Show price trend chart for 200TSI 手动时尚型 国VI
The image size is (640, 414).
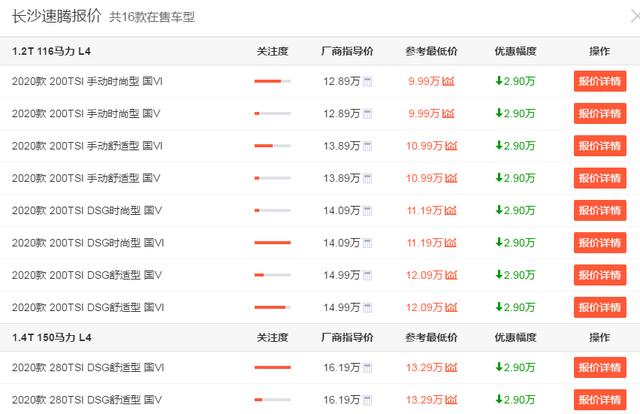448,81
